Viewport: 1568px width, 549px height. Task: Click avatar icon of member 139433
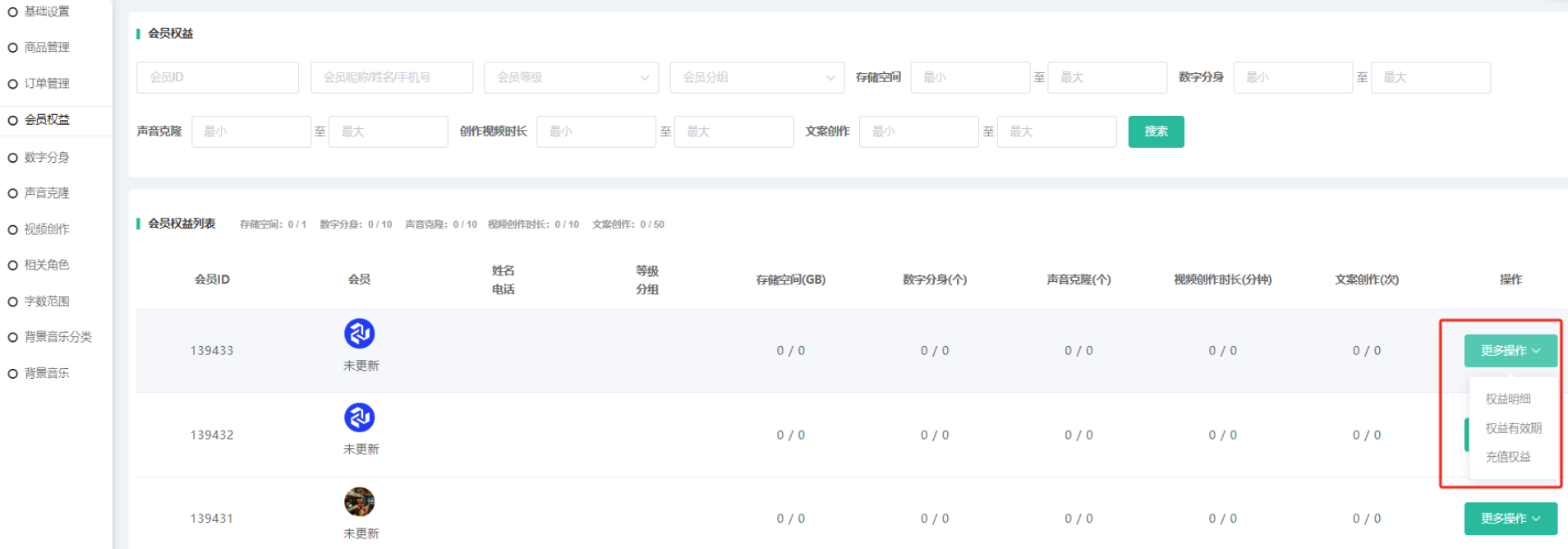pyautogui.click(x=359, y=334)
